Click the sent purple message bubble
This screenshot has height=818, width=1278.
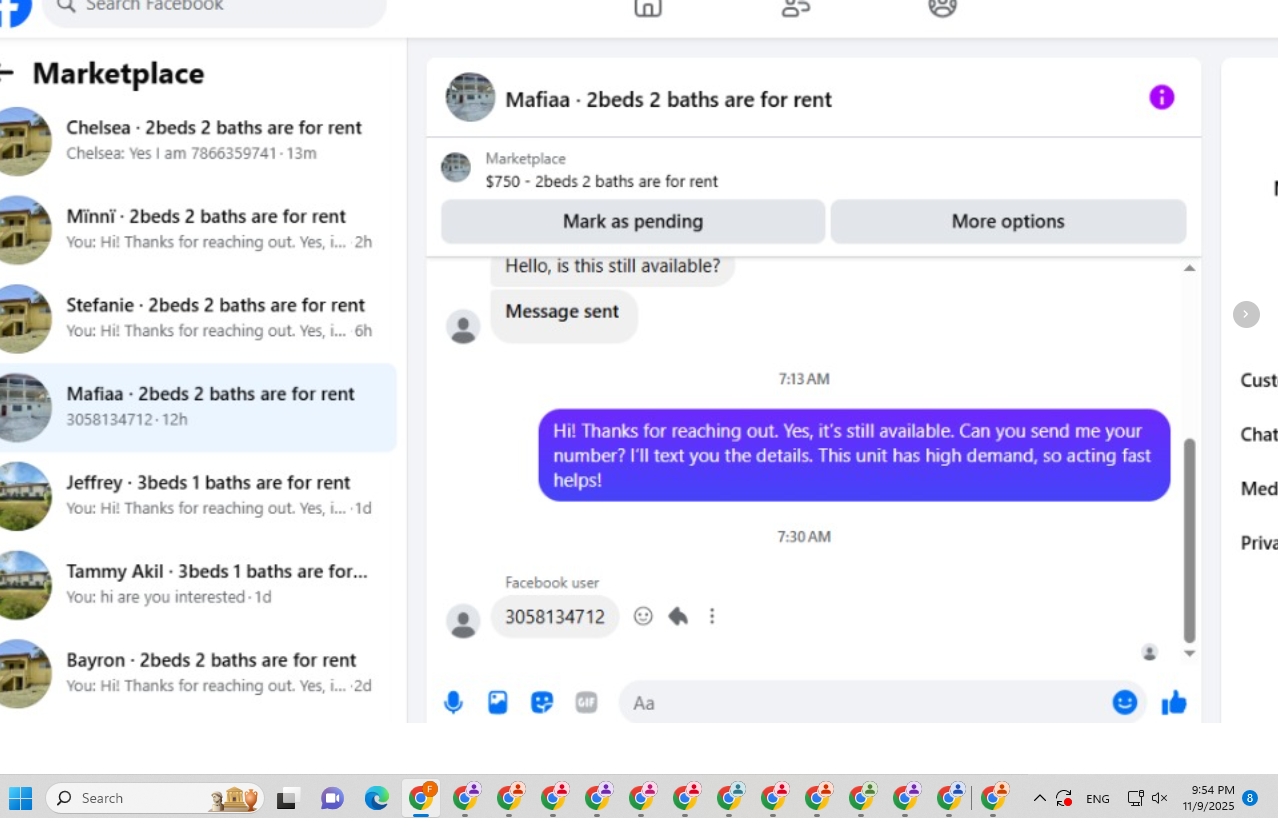[x=854, y=455]
